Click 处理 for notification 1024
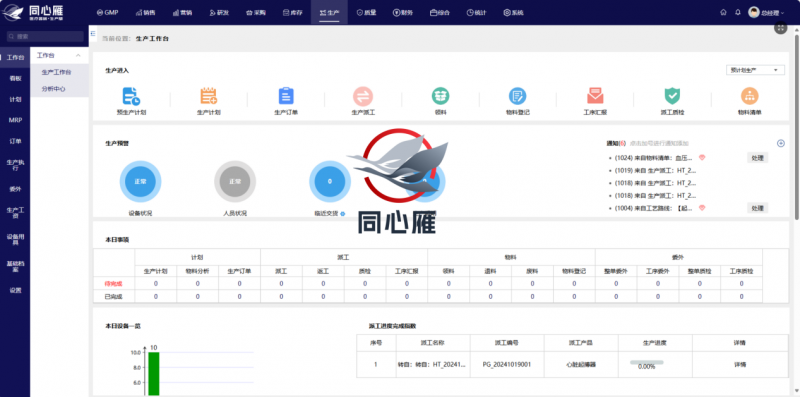This screenshot has height=397, width=800. 757,158
